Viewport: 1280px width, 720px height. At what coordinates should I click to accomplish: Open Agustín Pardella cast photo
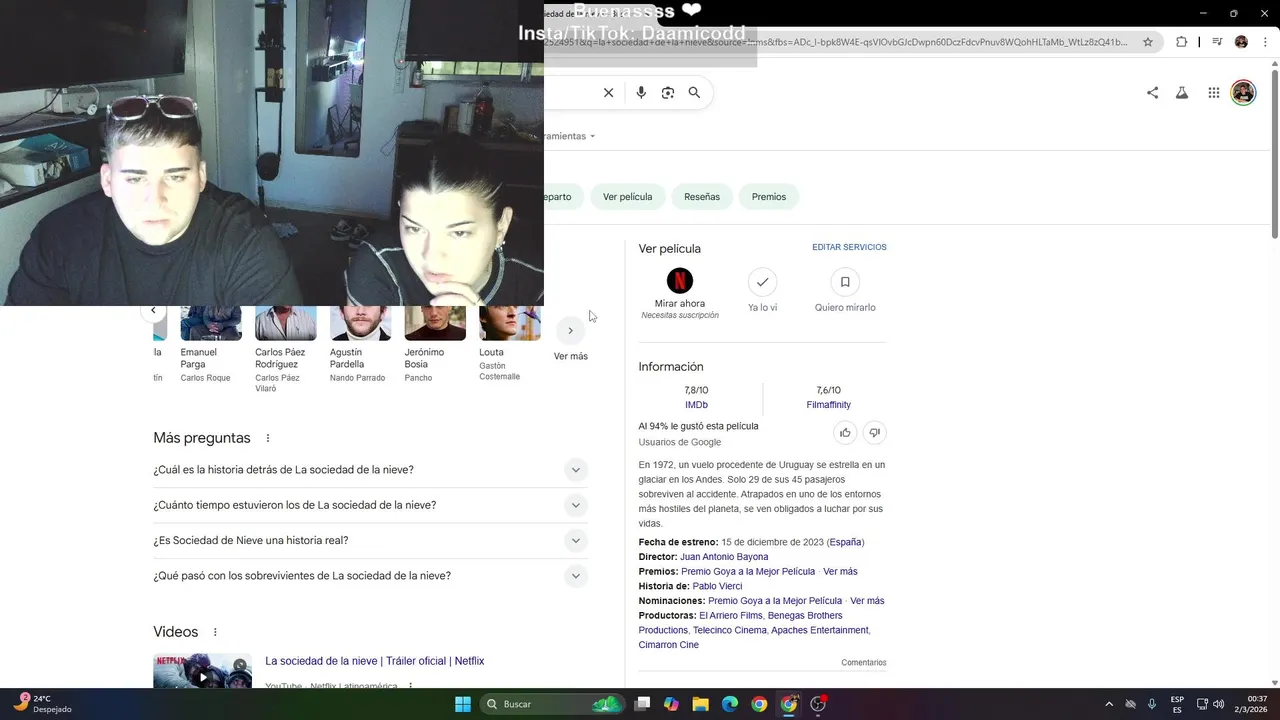(x=361, y=323)
